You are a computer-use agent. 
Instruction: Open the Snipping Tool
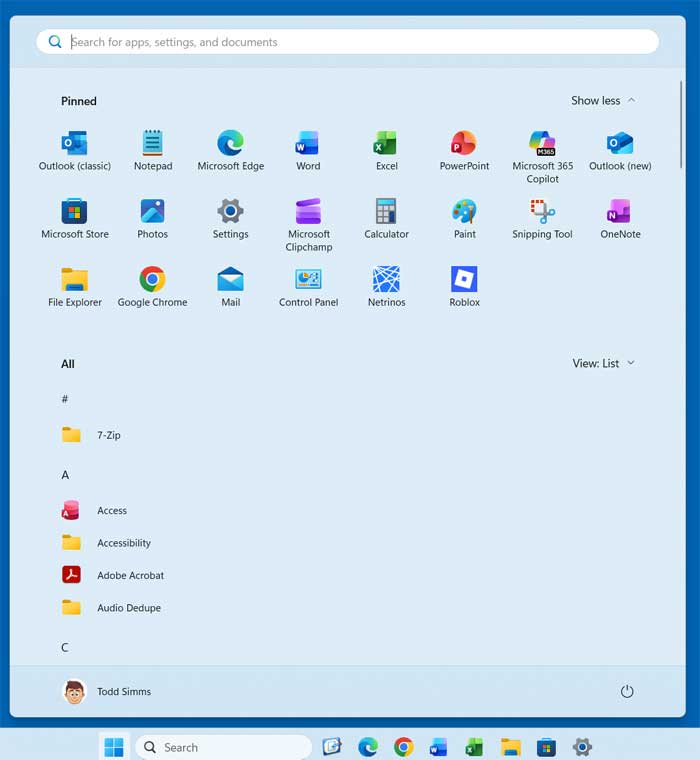(x=542, y=219)
